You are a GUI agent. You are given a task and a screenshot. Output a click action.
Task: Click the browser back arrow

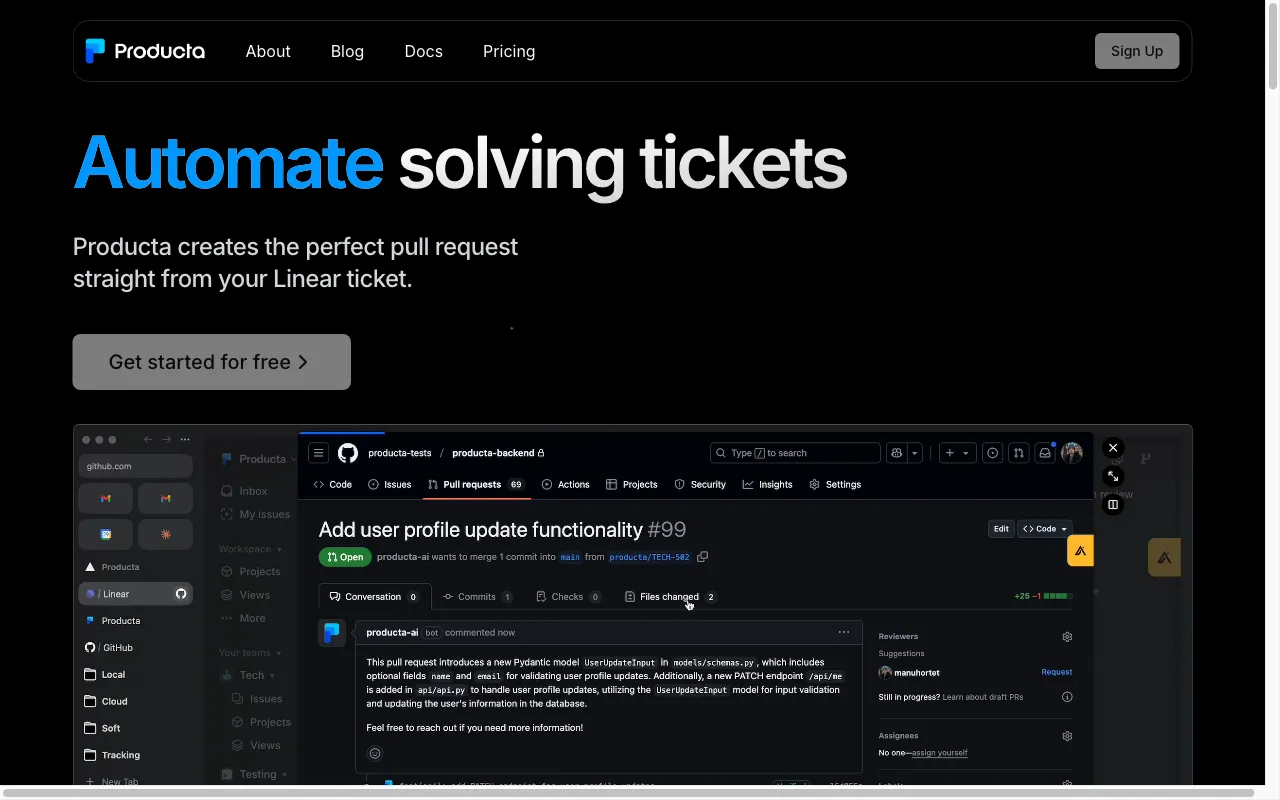click(148, 439)
